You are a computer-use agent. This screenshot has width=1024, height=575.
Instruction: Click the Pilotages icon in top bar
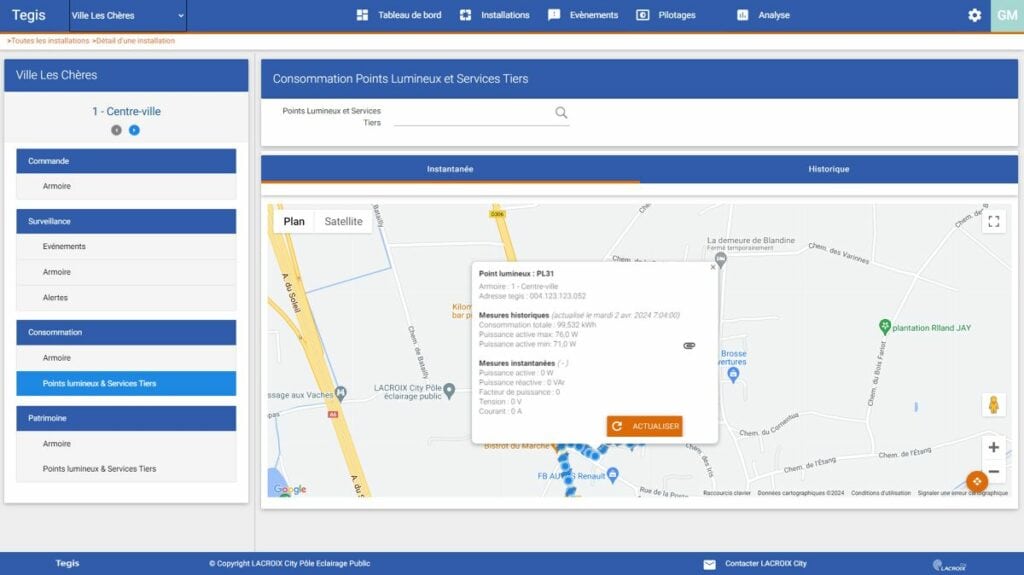[643, 15]
